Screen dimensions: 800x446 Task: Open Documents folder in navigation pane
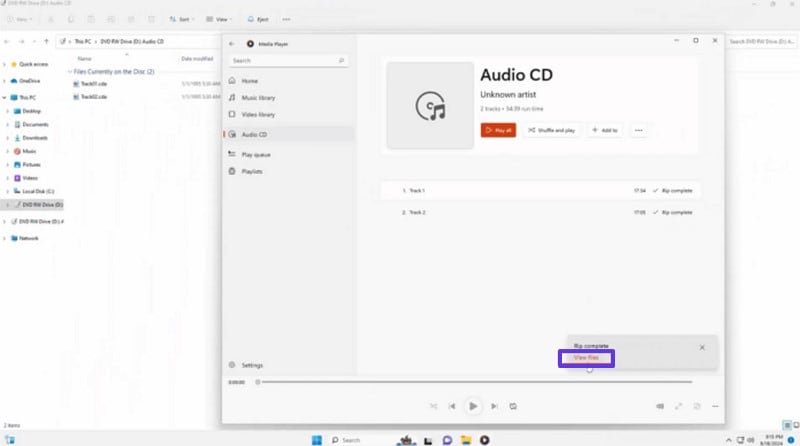click(x=35, y=125)
